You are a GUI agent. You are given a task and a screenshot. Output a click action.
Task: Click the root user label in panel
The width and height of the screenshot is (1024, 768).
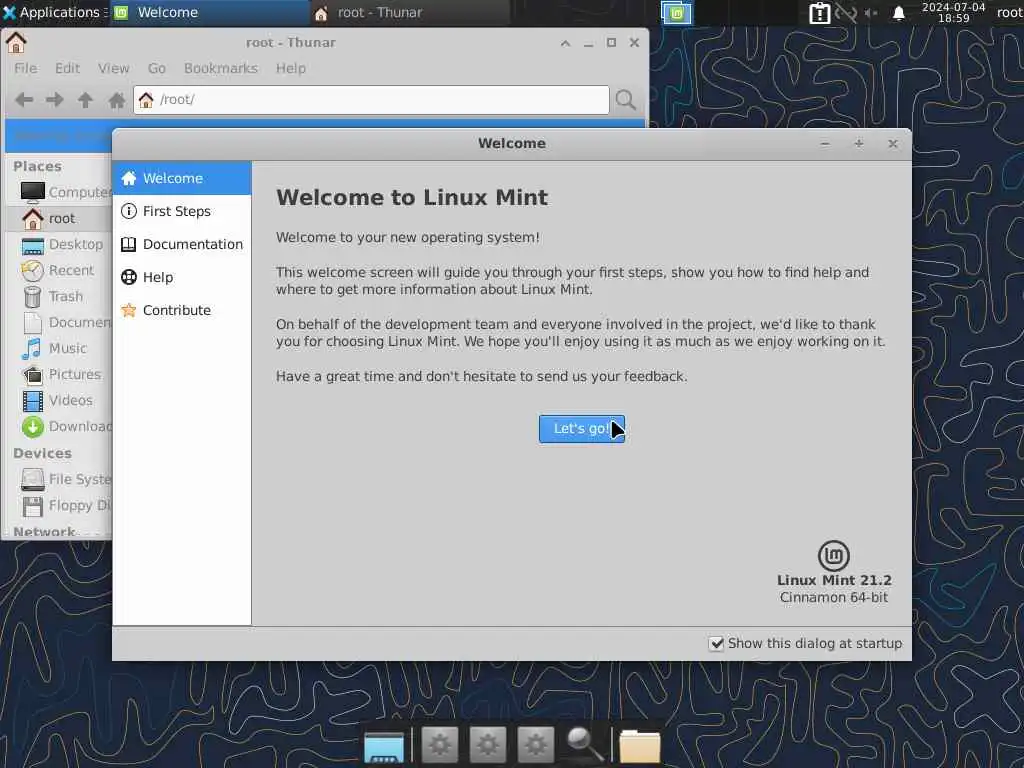1009,12
